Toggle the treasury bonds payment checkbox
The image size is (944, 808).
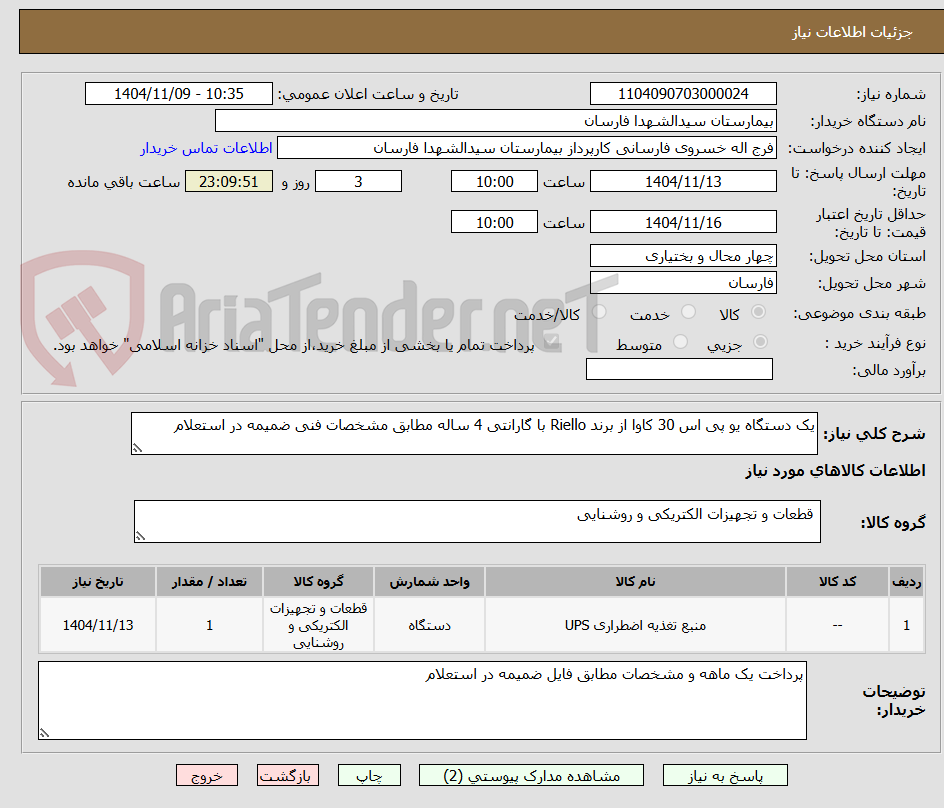point(551,343)
